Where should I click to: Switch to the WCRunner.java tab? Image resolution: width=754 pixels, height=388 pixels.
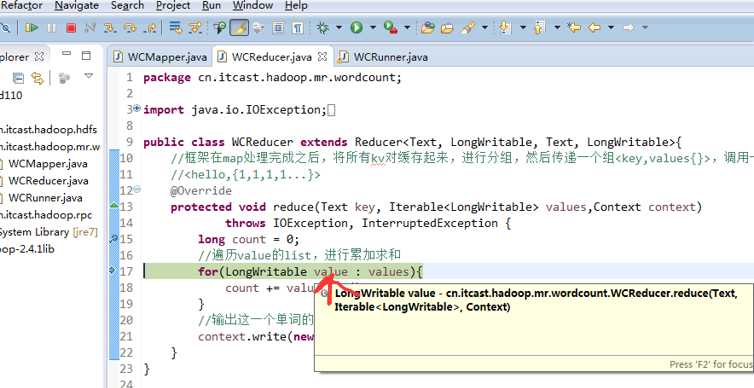tap(383, 57)
